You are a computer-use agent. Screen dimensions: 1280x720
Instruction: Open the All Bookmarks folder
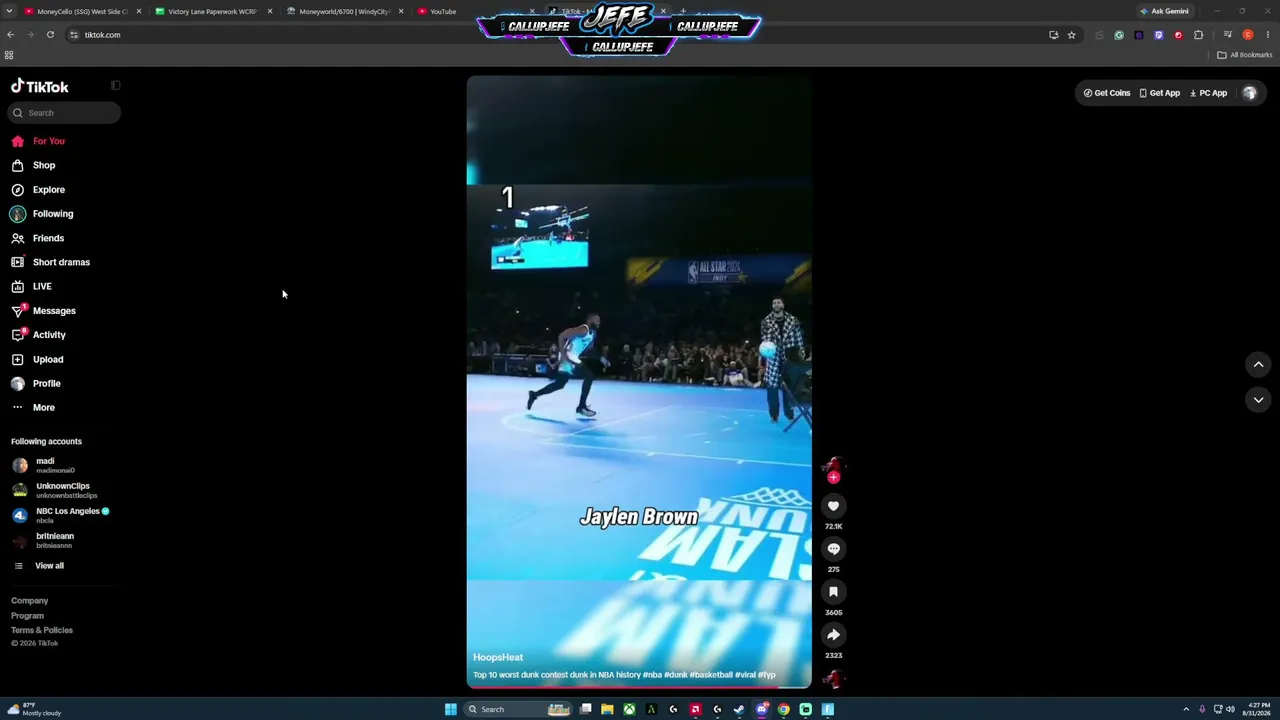pos(1245,55)
